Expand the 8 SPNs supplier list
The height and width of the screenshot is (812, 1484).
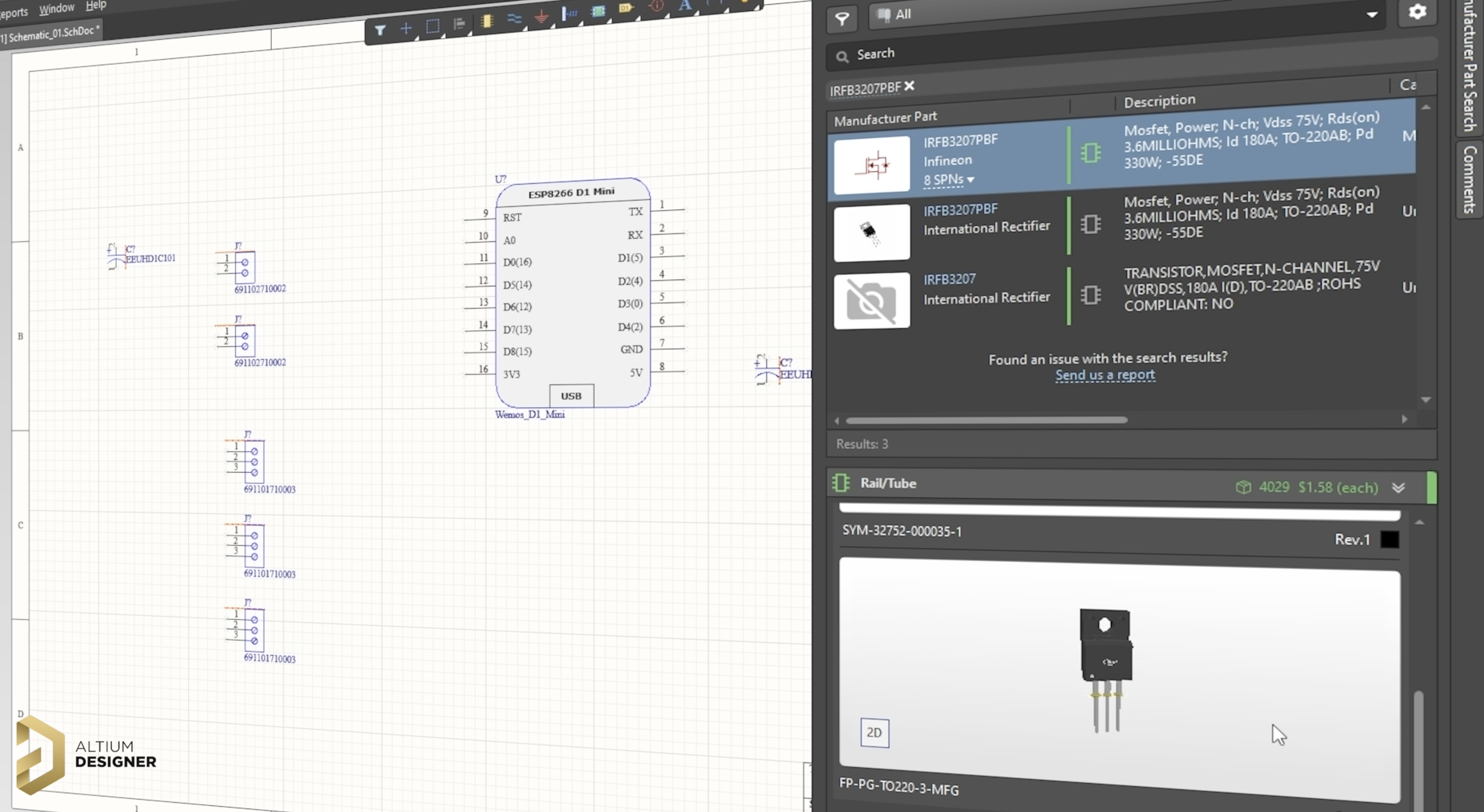click(x=948, y=180)
